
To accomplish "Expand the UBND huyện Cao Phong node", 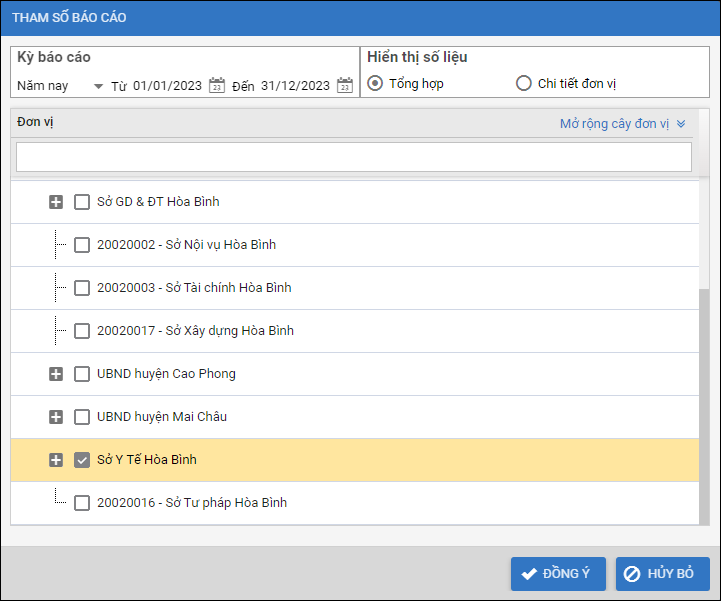I will [x=56, y=374].
